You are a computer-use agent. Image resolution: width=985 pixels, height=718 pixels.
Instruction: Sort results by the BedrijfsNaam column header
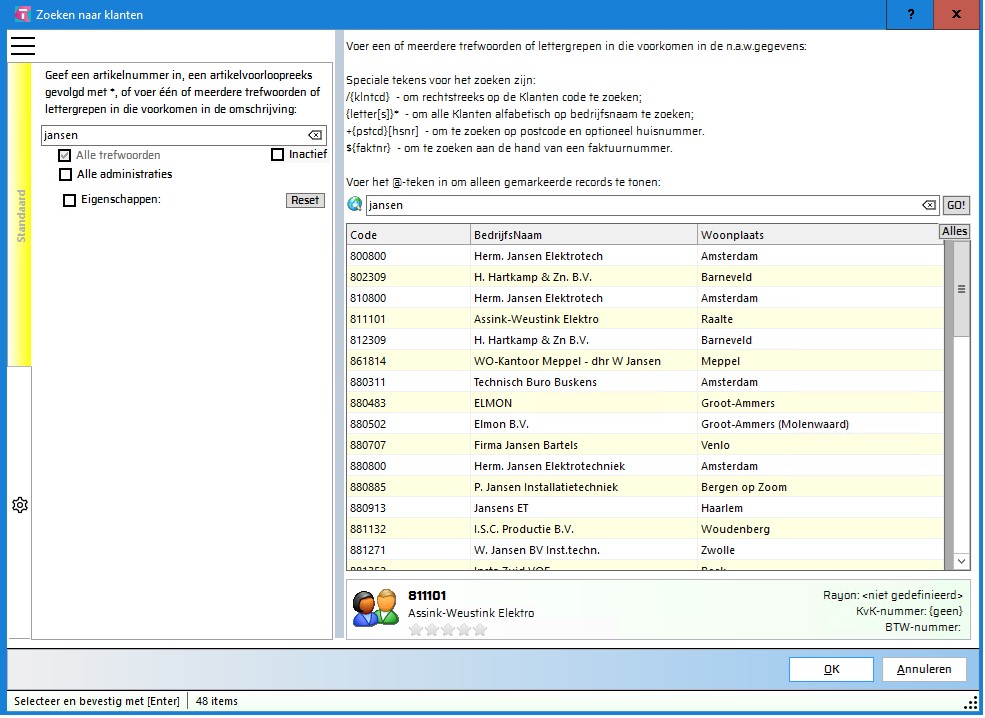click(584, 235)
